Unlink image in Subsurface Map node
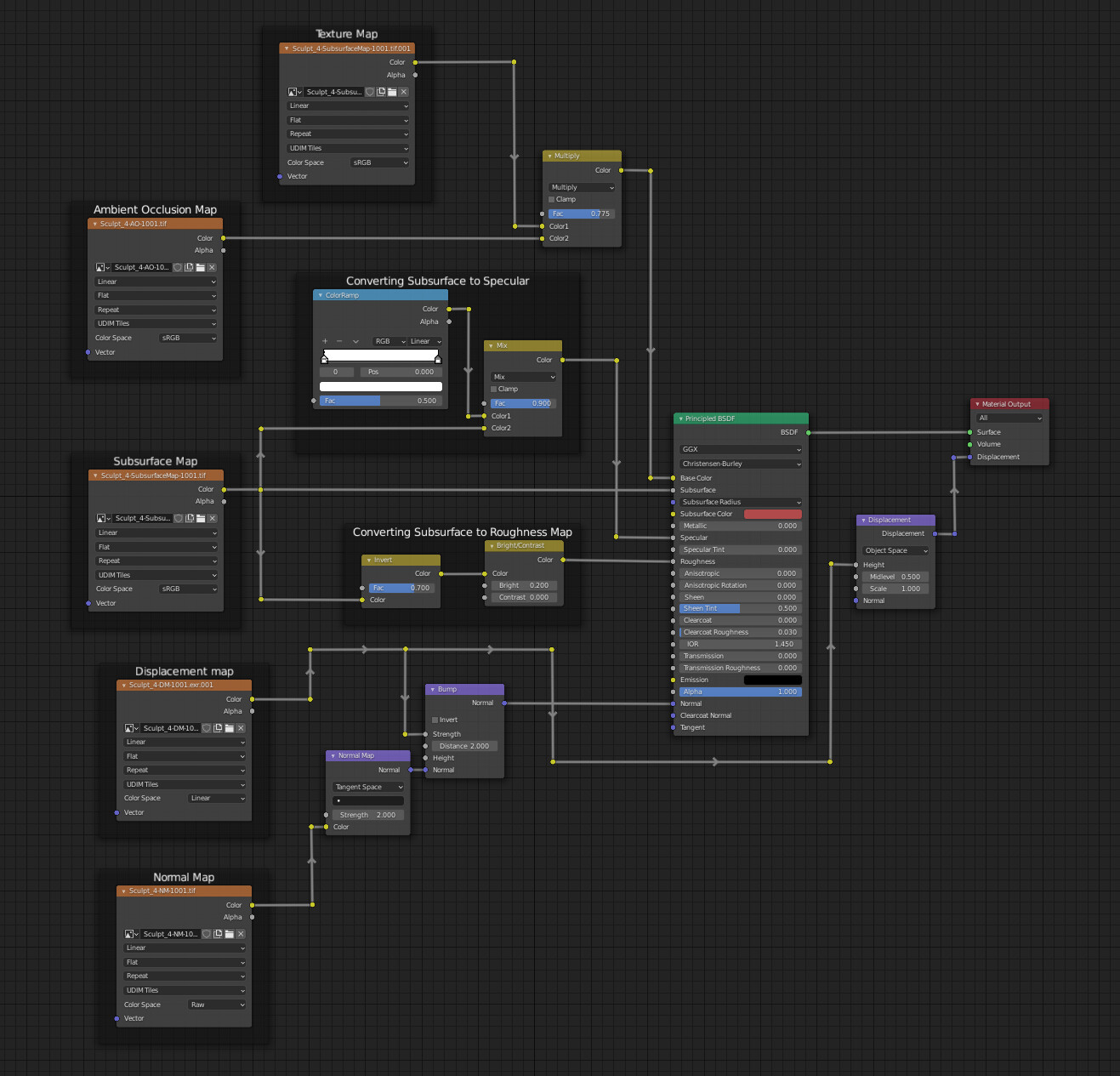 pyautogui.click(x=213, y=518)
